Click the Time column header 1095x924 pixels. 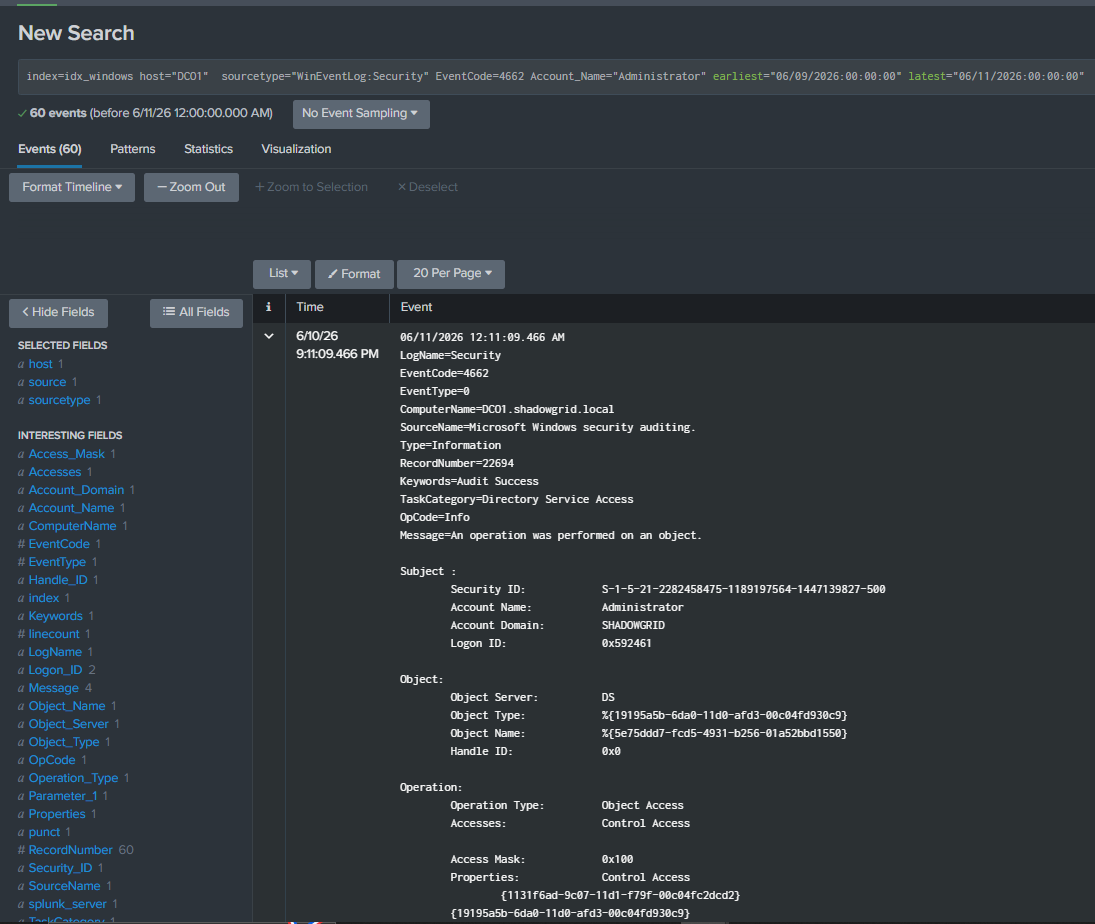[310, 307]
